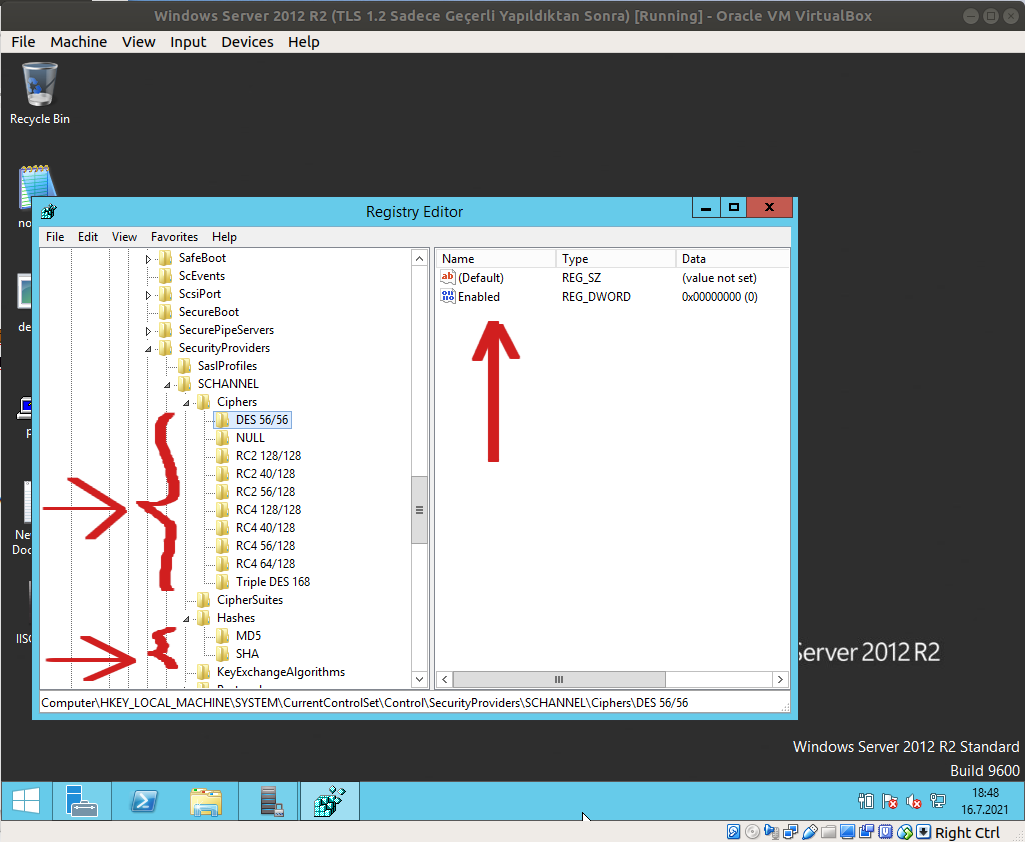Open the Windows Start button
The image size is (1025, 842).
tap(26, 801)
